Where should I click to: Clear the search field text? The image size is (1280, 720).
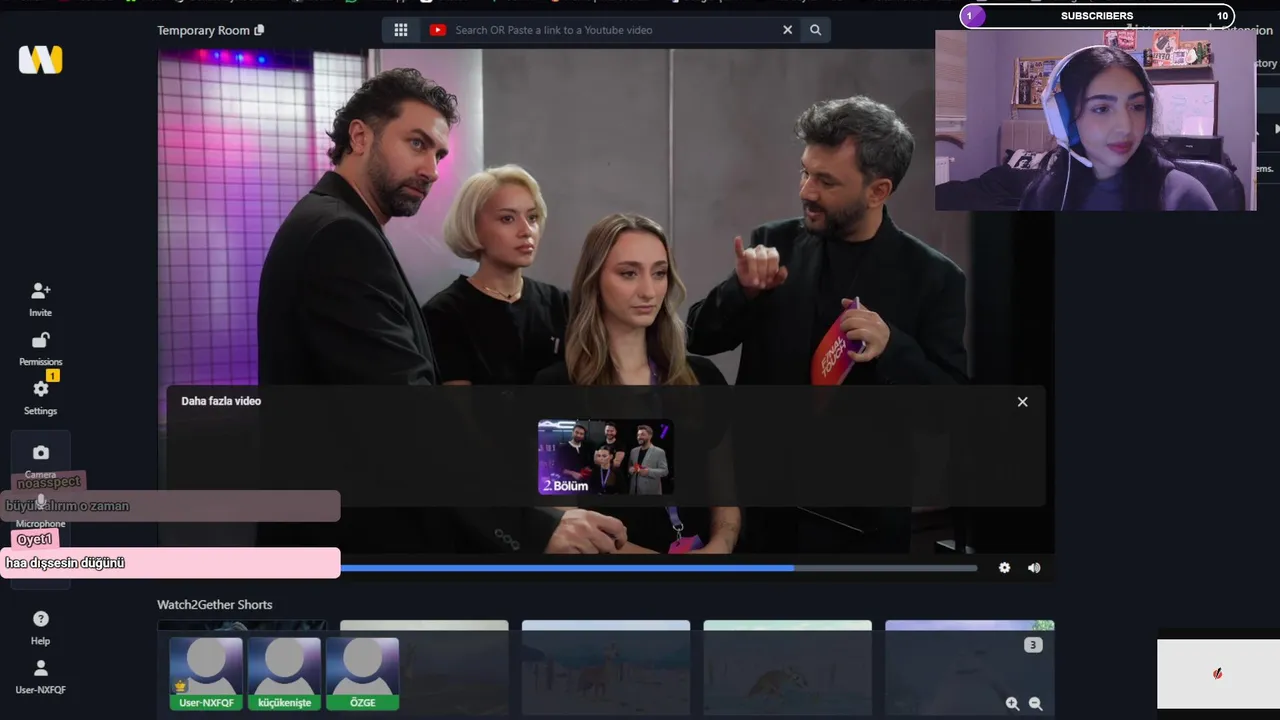click(x=787, y=30)
